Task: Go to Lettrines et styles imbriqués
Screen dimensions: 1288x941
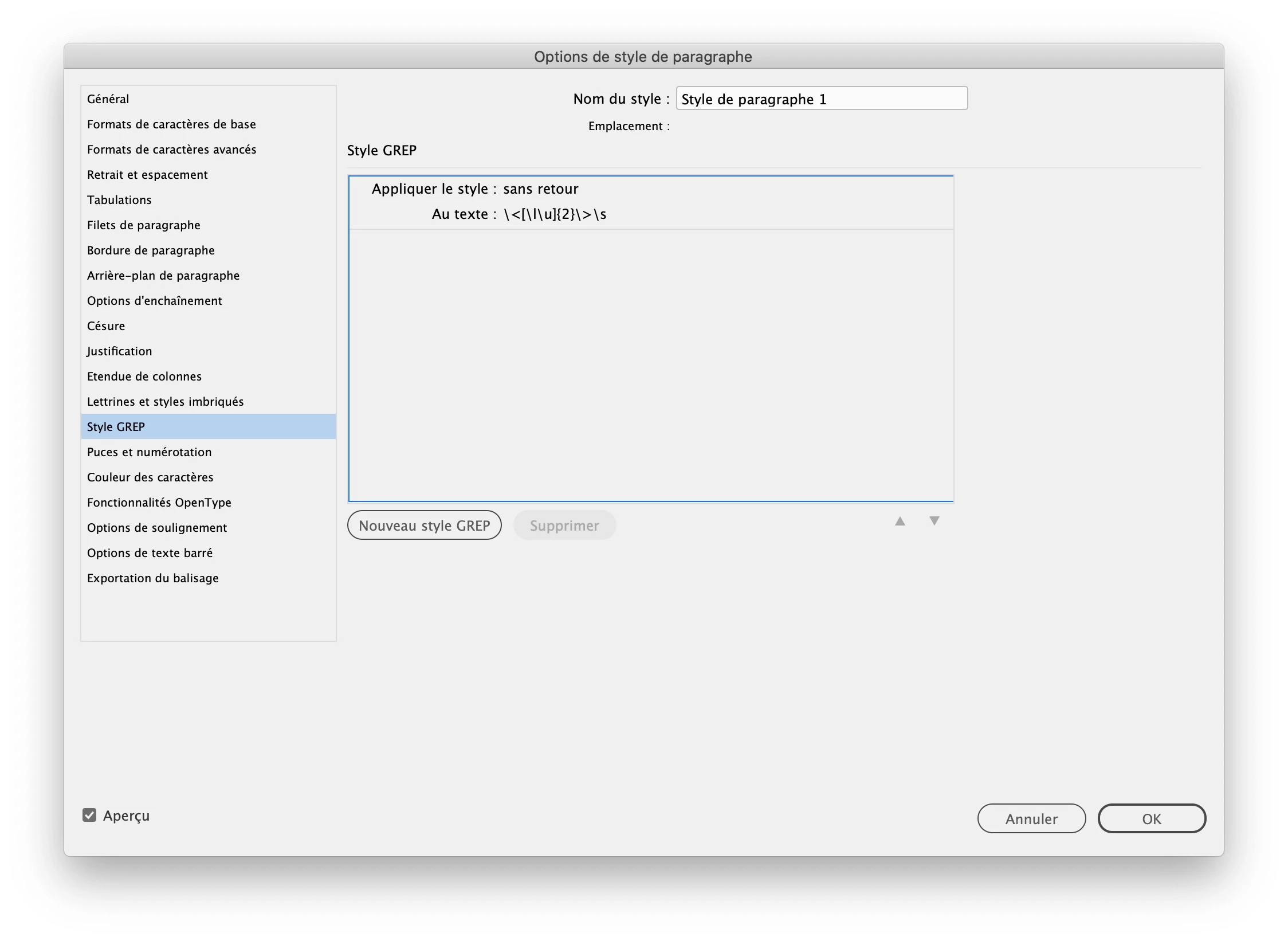Action: click(165, 401)
